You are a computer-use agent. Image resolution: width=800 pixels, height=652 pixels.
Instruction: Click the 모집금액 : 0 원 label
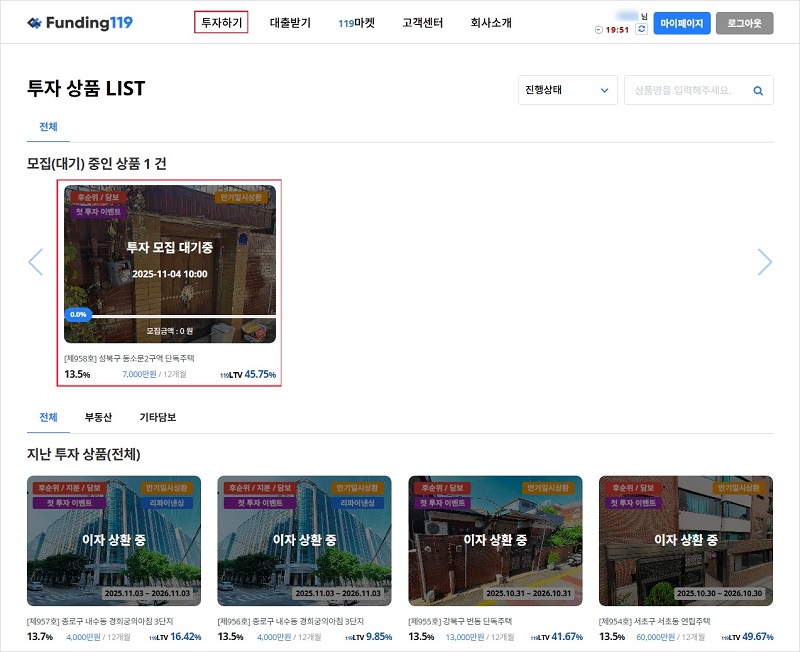pyautogui.click(x=170, y=331)
